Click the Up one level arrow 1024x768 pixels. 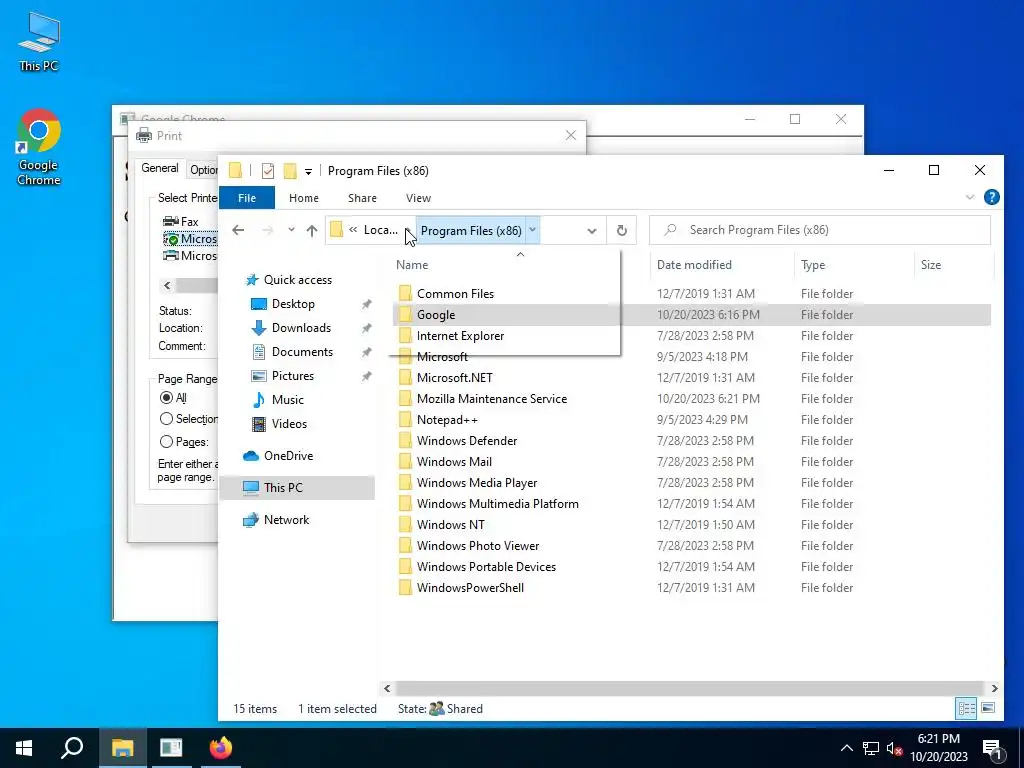pyautogui.click(x=312, y=230)
